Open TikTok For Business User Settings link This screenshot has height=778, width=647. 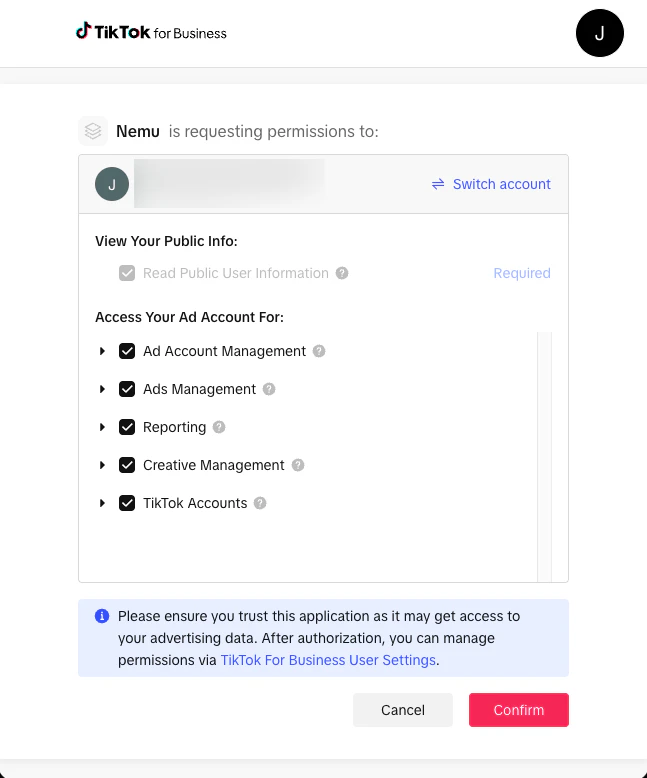coord(328,660)
